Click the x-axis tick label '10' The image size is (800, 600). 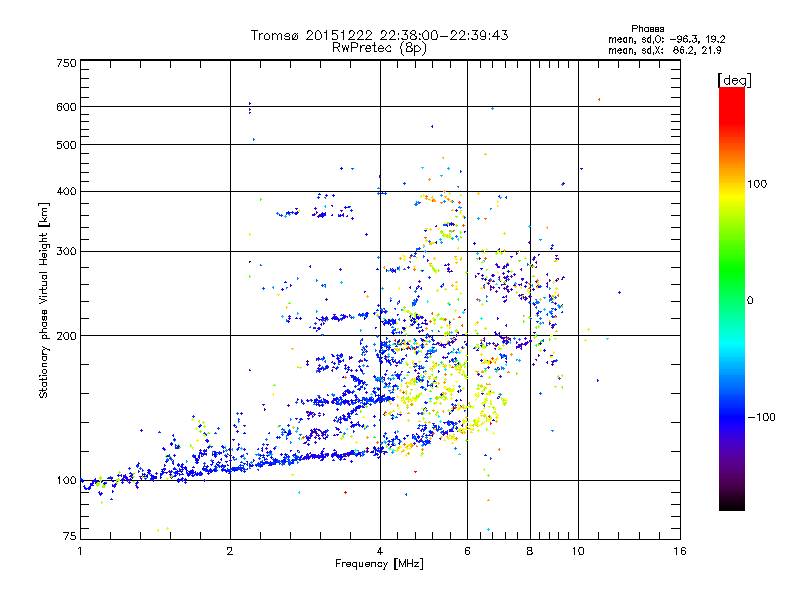point(578,551)
